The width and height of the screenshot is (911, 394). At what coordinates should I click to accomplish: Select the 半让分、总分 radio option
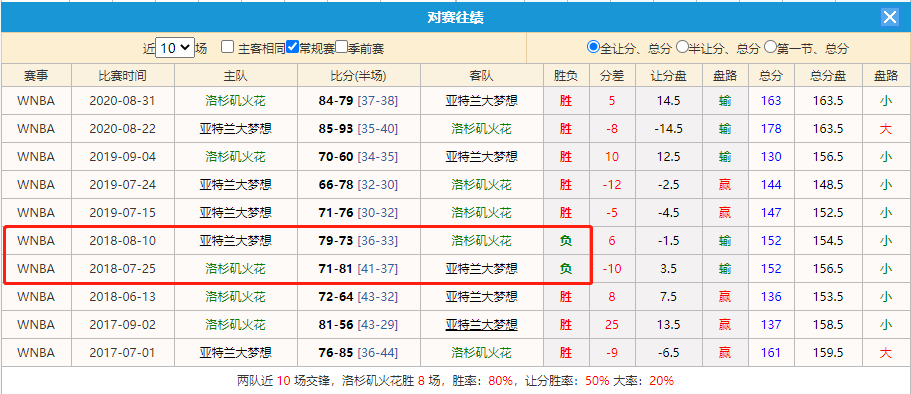(682, 46)
